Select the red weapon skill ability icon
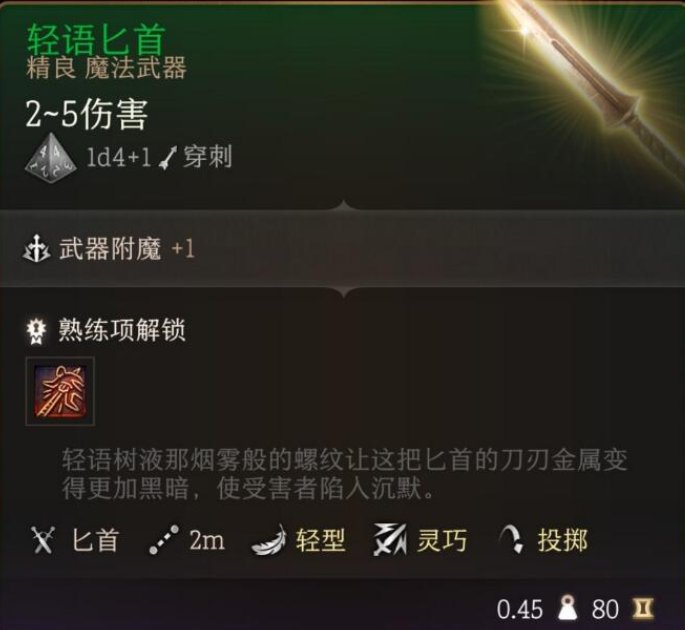The height and width of the screenshot is (630, 685). [x=60, y=391]
